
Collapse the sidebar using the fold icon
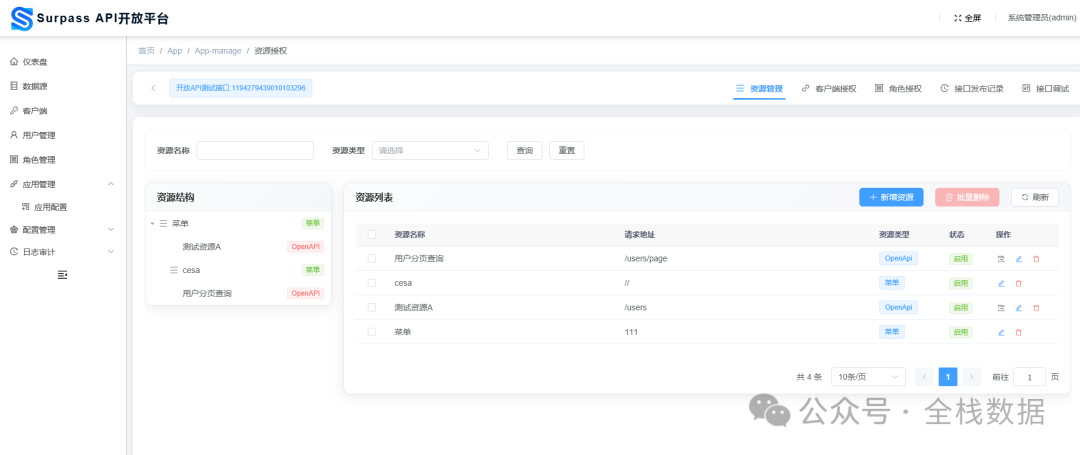[x=63, y=274]
